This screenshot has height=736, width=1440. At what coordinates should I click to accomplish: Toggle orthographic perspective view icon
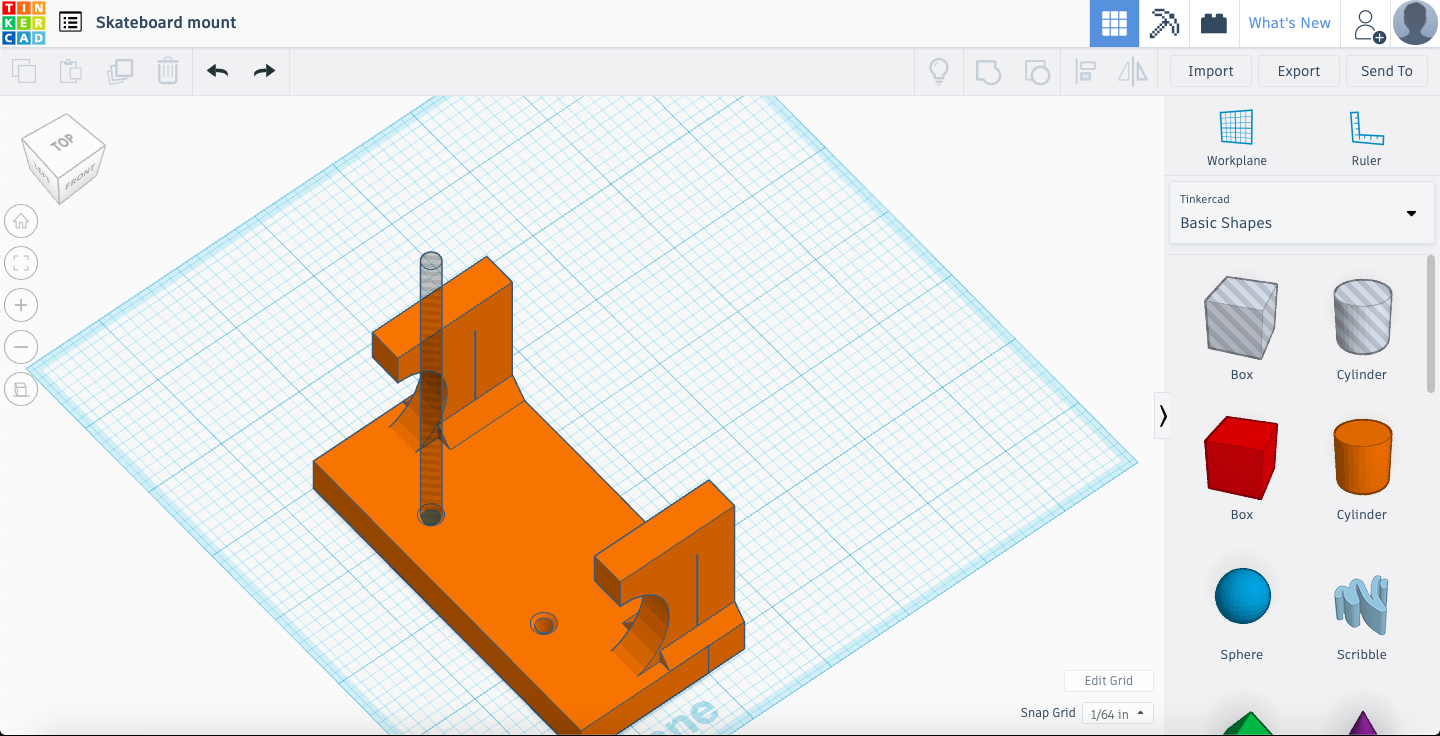tap(21, 389)
